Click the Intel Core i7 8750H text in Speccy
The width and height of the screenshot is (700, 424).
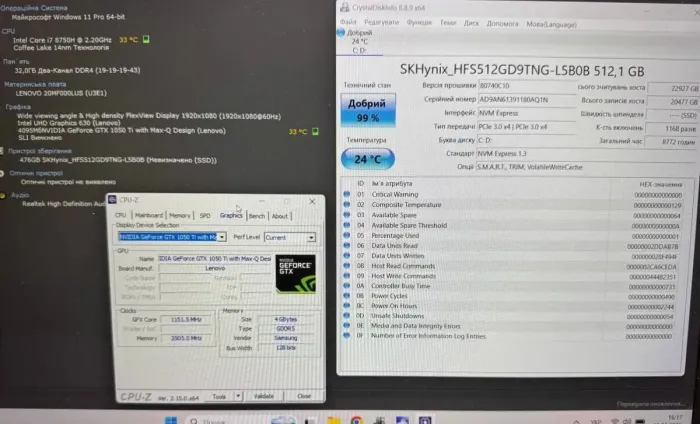(62, 40)
